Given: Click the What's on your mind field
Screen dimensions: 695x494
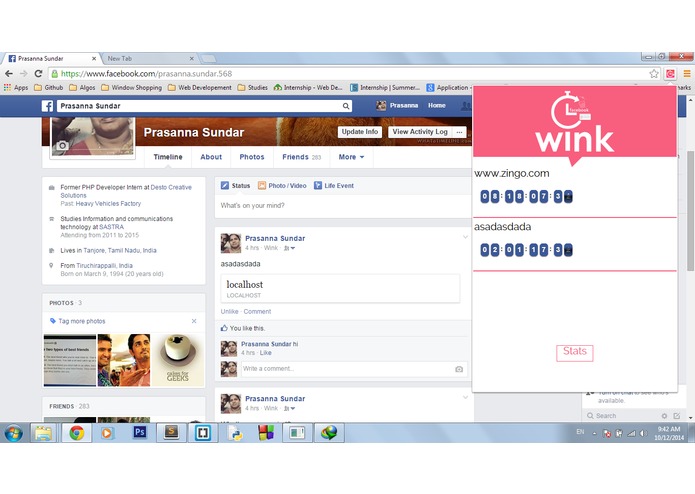Looking at the screenshot, I should (344, 206).
